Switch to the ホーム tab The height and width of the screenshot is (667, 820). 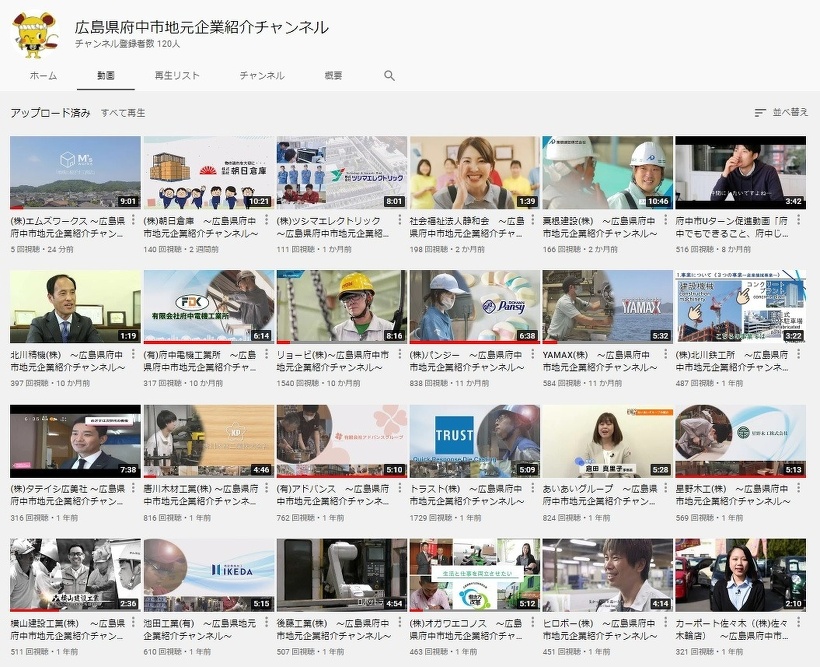point(43,76)
